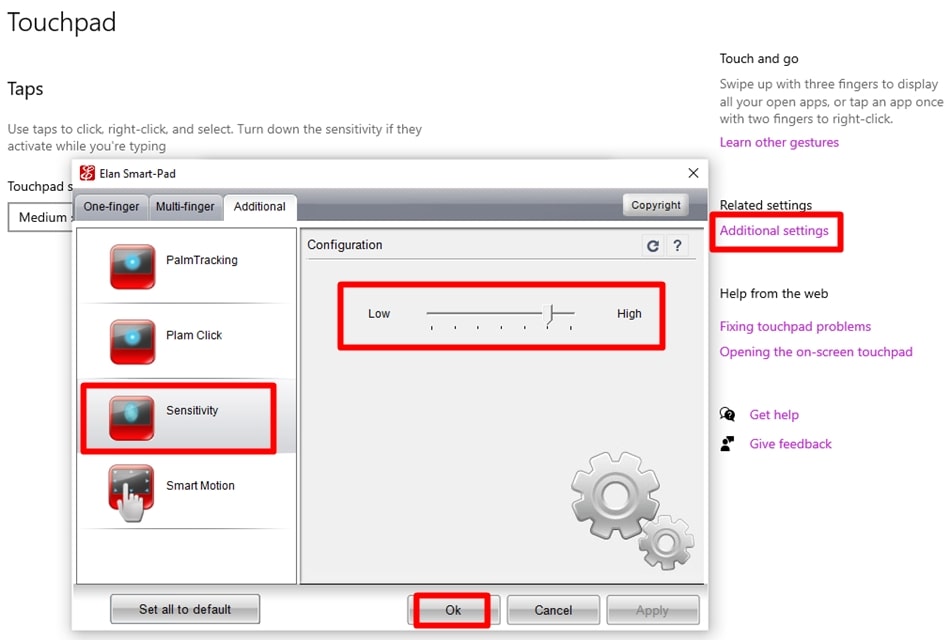Click the Smart Motion label text
This screenshot has width=950, height=640.
pyautogui.click(x=200, y=485)
